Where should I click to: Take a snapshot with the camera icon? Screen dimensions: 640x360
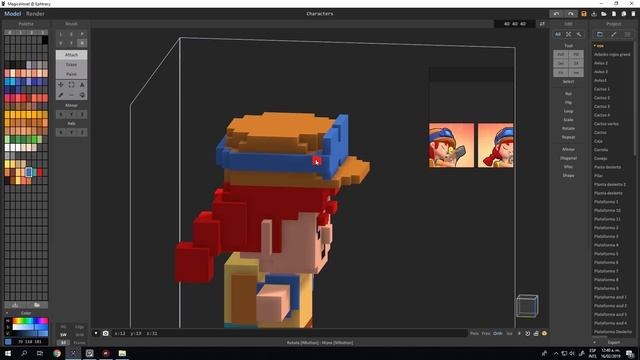pos(106,333)
